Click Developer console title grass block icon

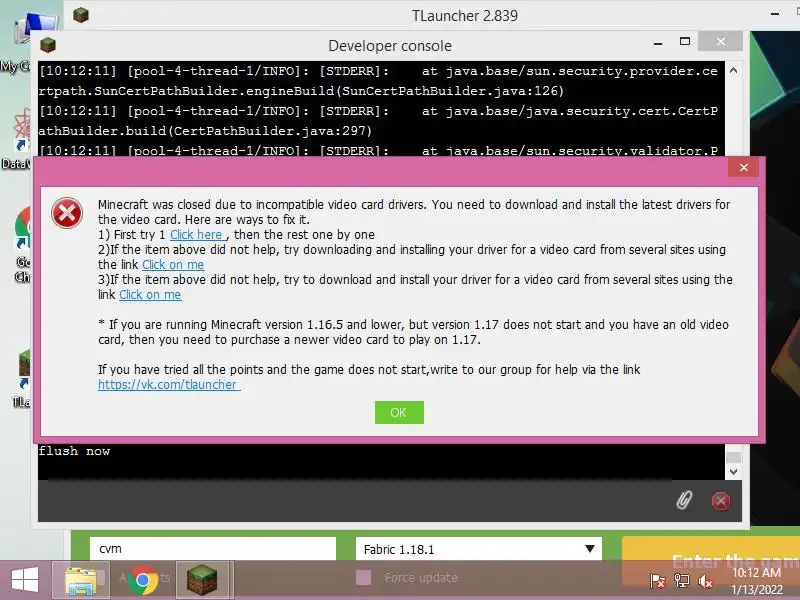tap(48, 45)
